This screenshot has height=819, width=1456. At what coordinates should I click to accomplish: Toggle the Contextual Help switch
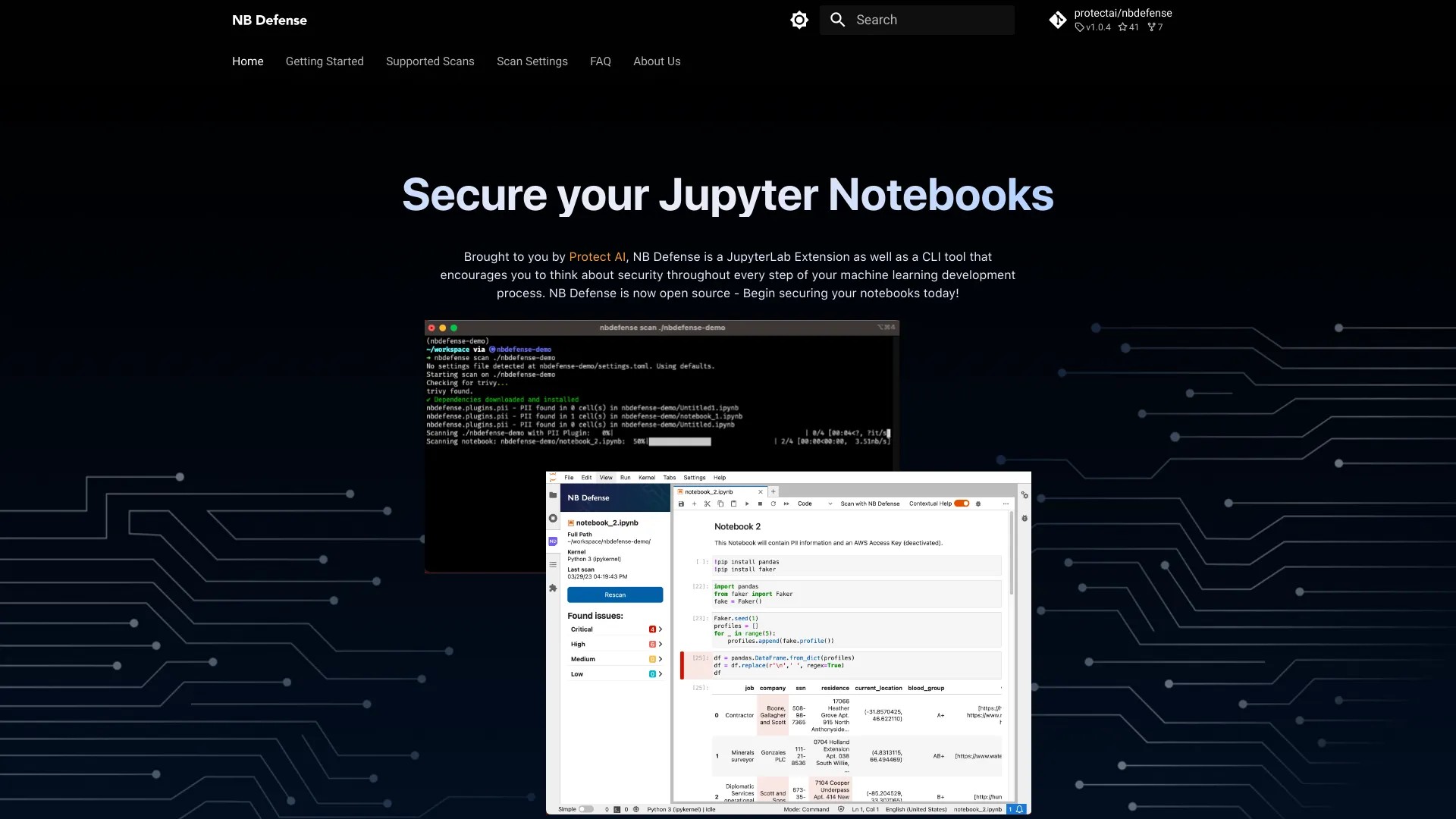[962, 504]
